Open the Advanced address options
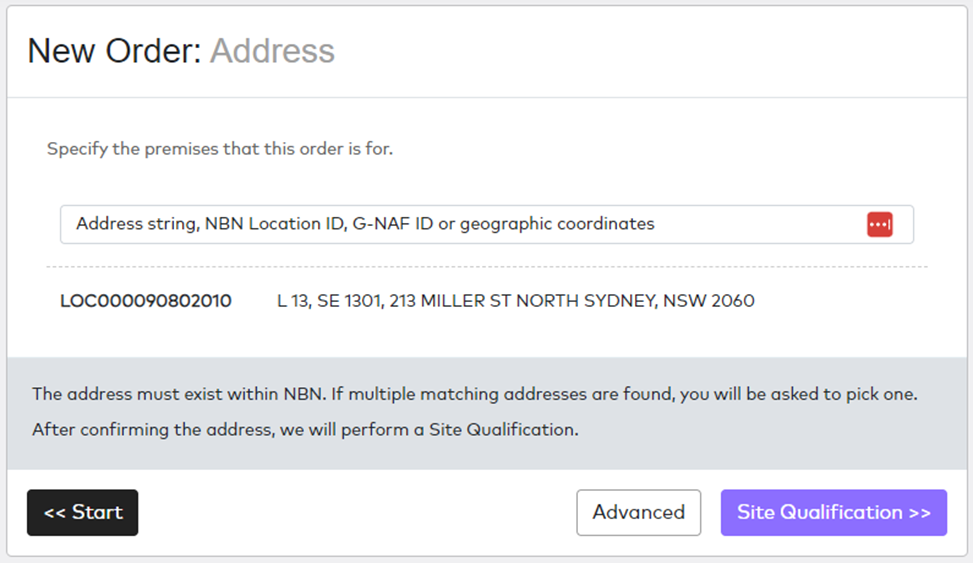The width and height of the screenshot is (973, 563). 639,513
